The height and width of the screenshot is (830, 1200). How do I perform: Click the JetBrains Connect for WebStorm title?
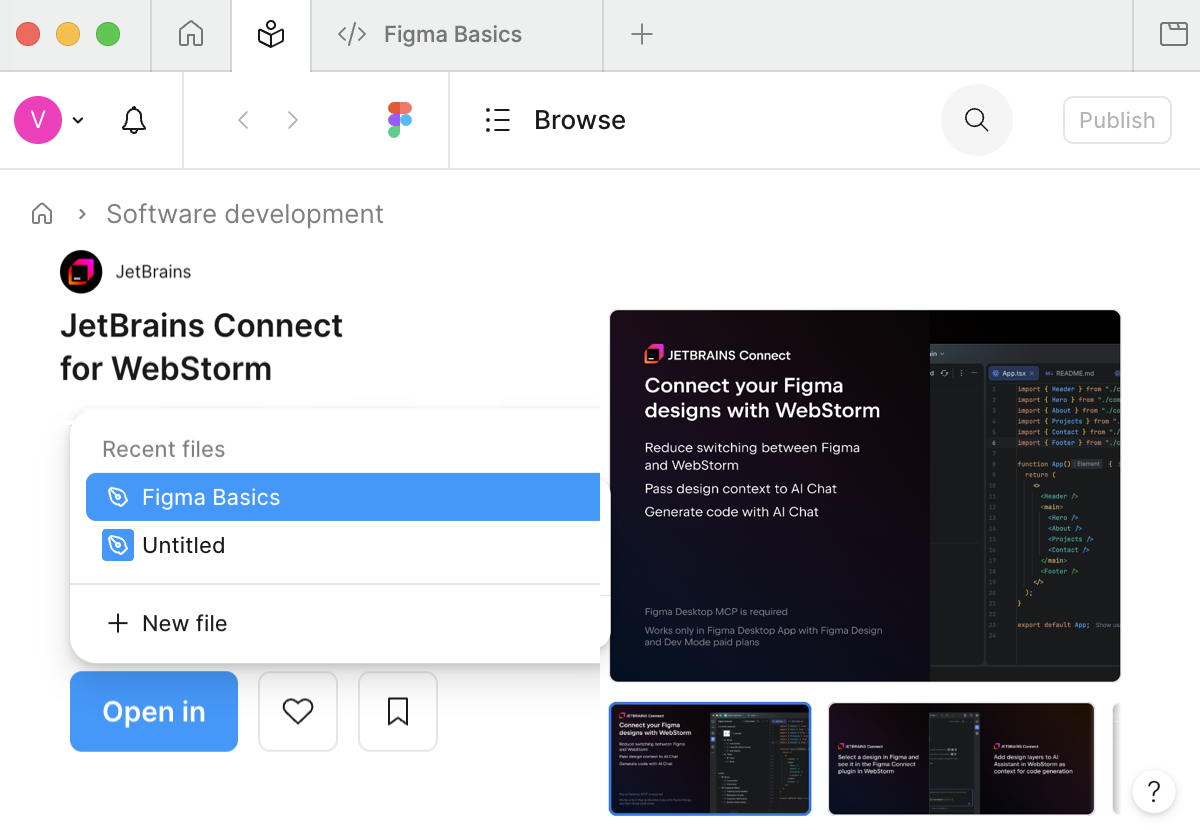click(202, 347)
